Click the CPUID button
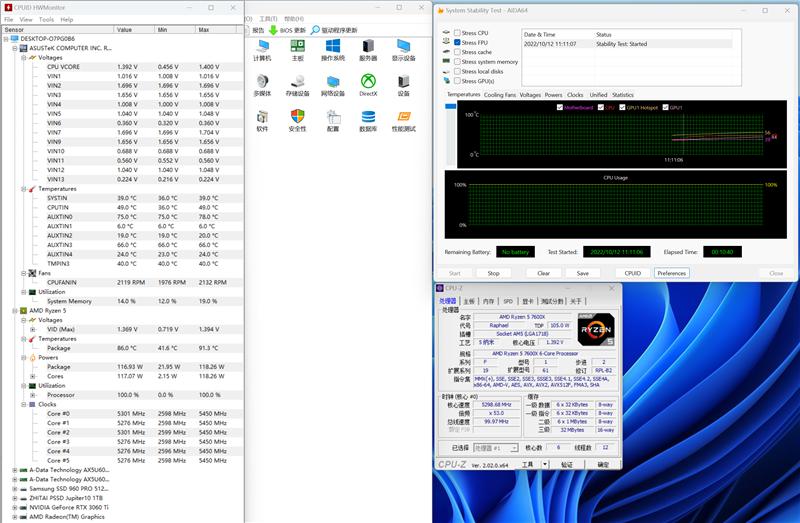The image size is (800, 523). [x=633, y=273]
